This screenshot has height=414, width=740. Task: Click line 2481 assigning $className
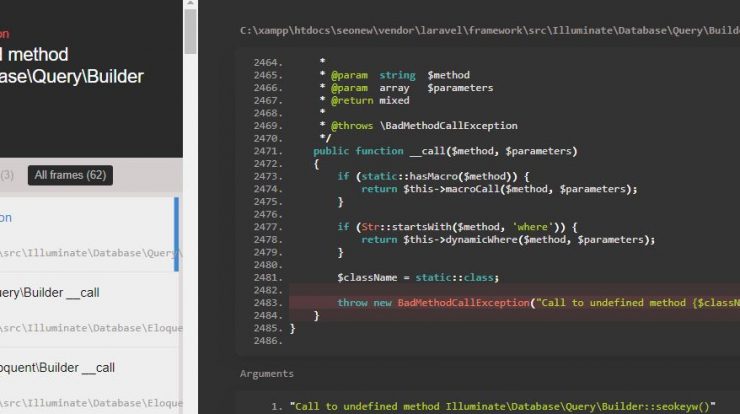pyautogui.click(x=418, y=278)
